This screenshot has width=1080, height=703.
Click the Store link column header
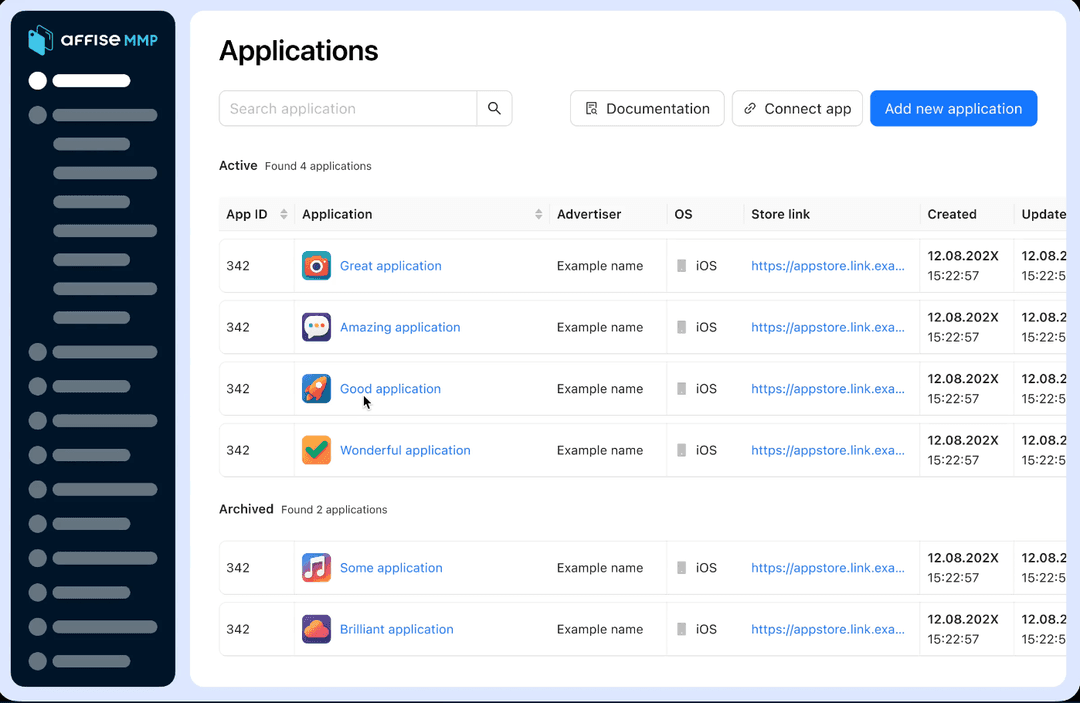coord(780,214)
